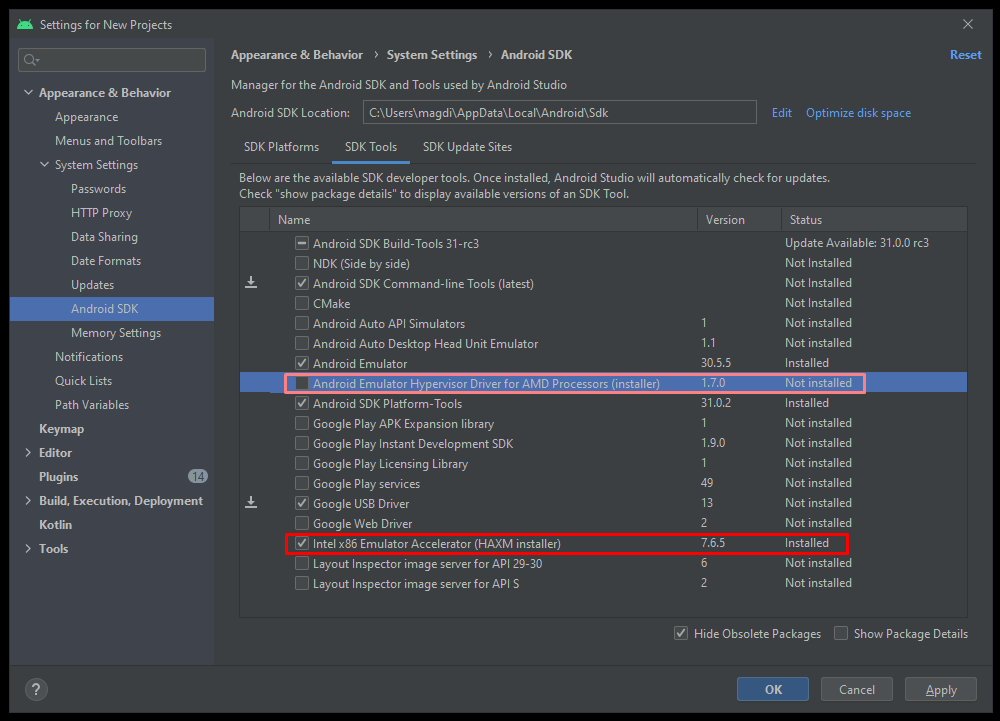Open help with the question mark button

click(36, 689)
